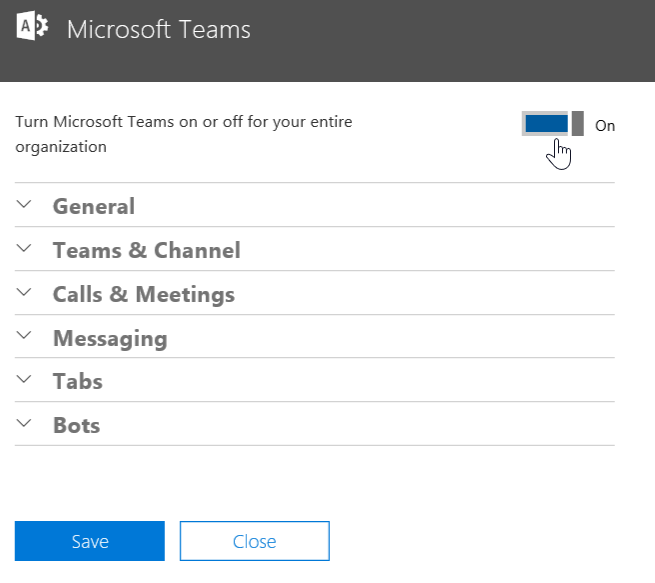Open the Bots section heading
The image size is (655, 583).
(x=77, y=426)
